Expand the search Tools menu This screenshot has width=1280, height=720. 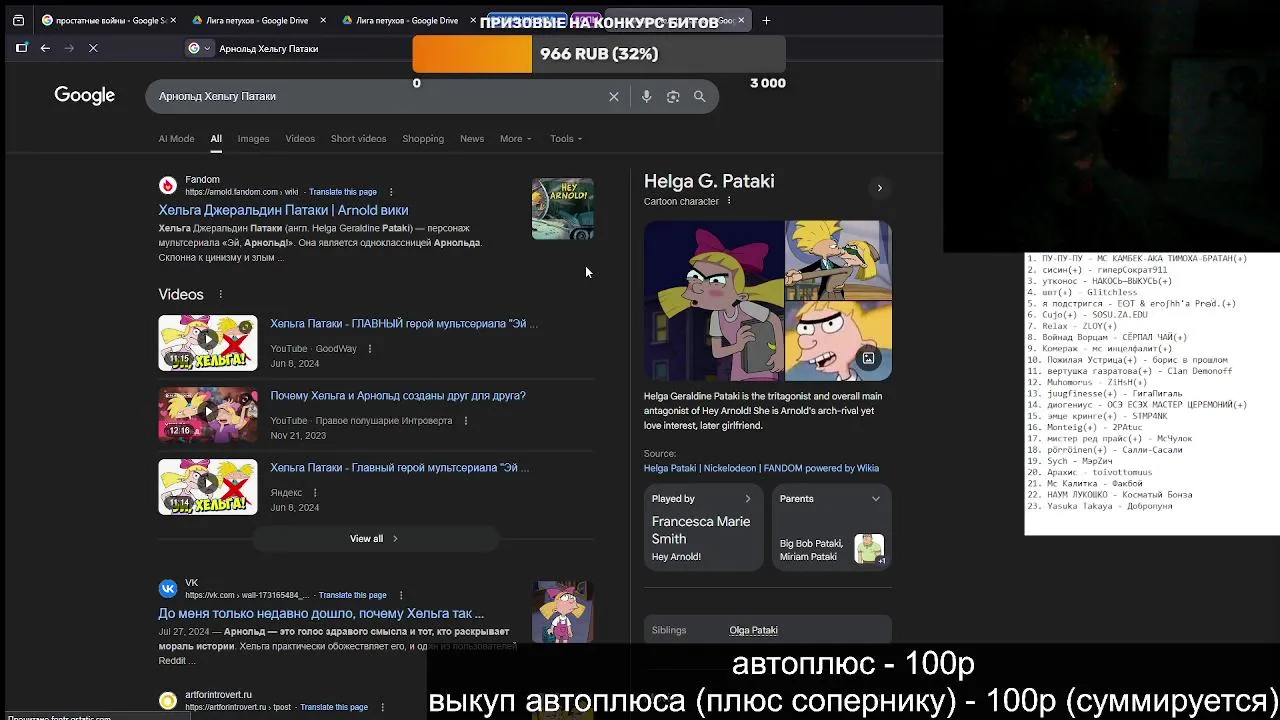(x=566, y=139)
